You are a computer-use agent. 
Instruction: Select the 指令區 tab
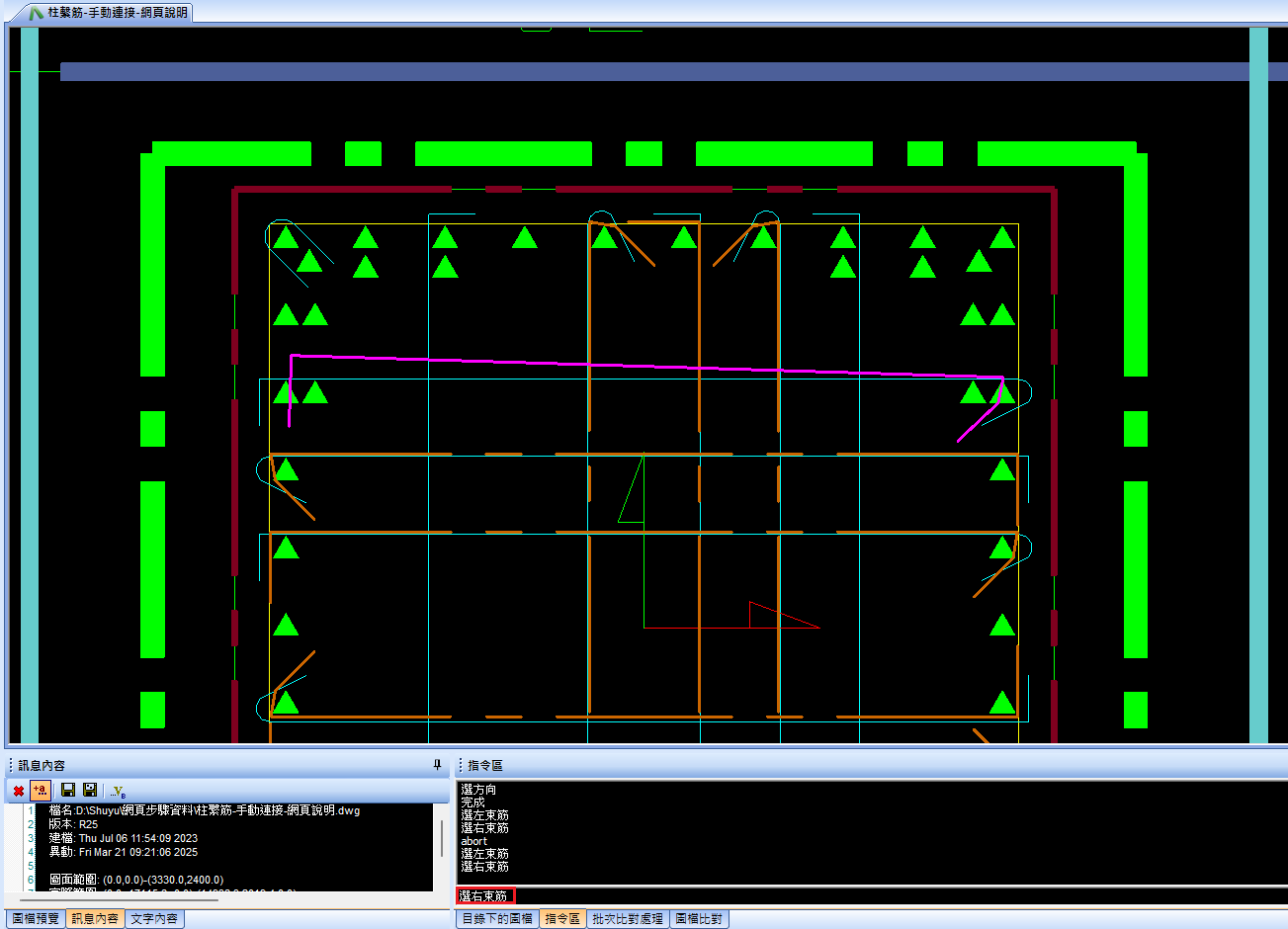pos(562,918)
